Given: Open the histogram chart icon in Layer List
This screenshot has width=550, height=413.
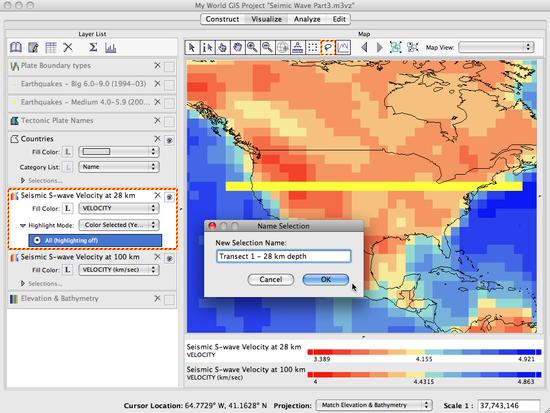Looking at the screenshot, I should coord(111,47).
